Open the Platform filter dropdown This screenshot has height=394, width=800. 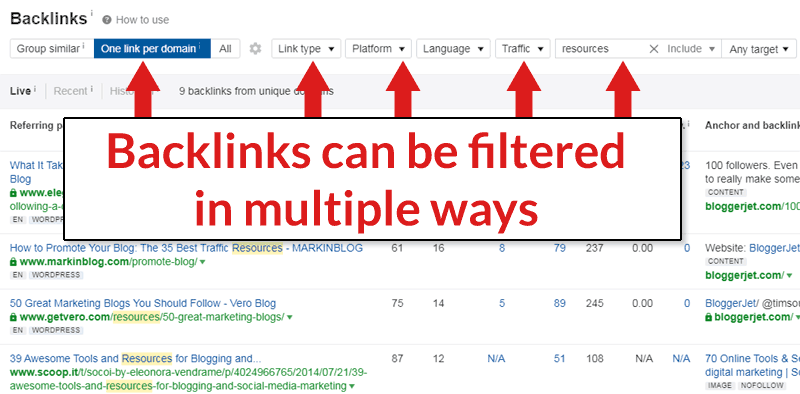pyautogui.click(x=379, y=48)
